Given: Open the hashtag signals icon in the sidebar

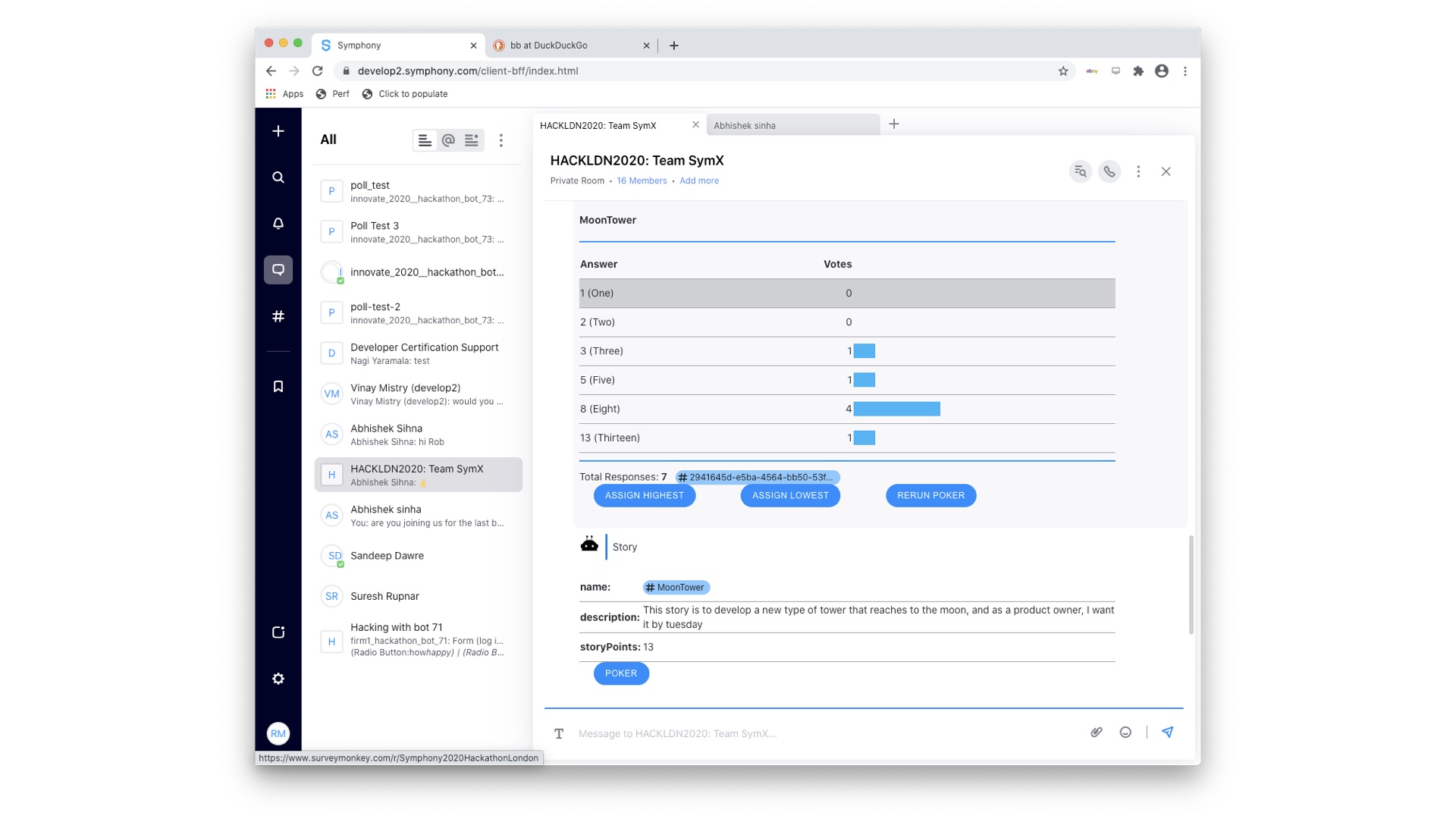Looking at the screenshot, I should 278,316.
